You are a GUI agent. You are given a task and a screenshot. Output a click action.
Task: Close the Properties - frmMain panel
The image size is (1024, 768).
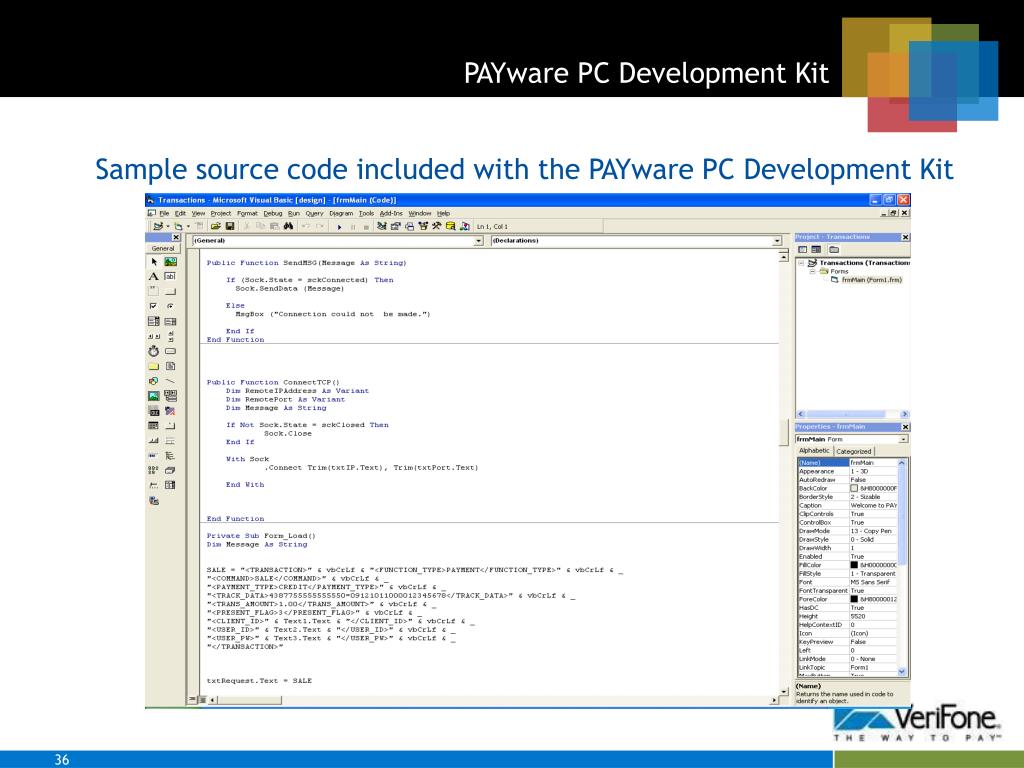[905, 426]
